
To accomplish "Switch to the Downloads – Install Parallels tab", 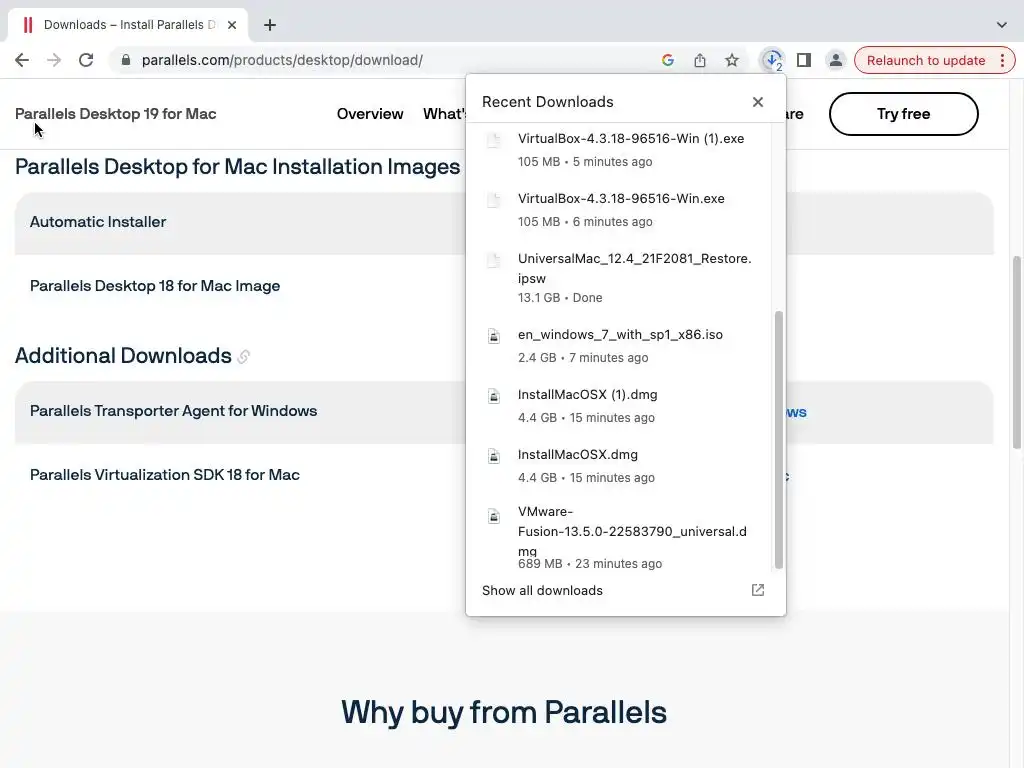I will click(x=129, y=25).
